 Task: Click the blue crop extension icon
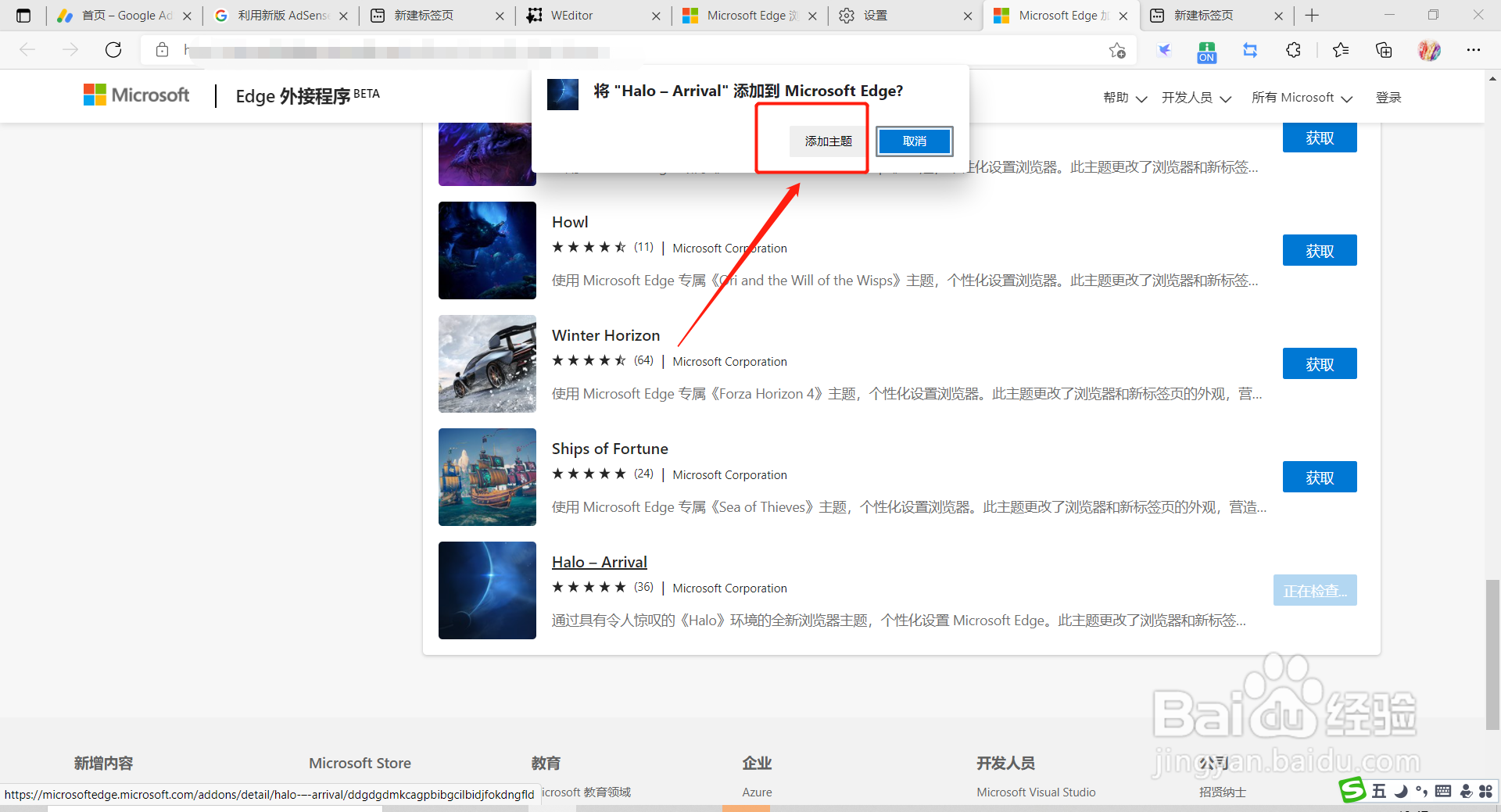tap(1250, 50)
